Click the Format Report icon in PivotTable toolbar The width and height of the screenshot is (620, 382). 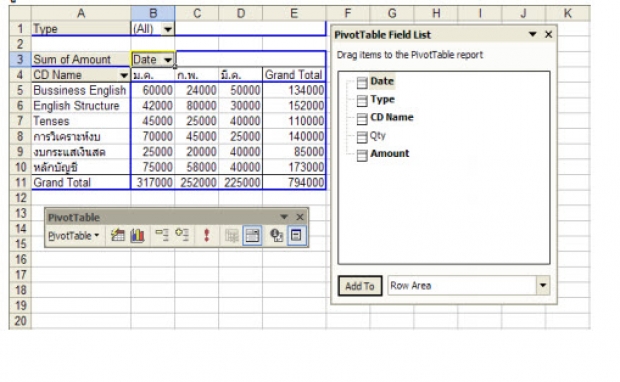(117, 236)
